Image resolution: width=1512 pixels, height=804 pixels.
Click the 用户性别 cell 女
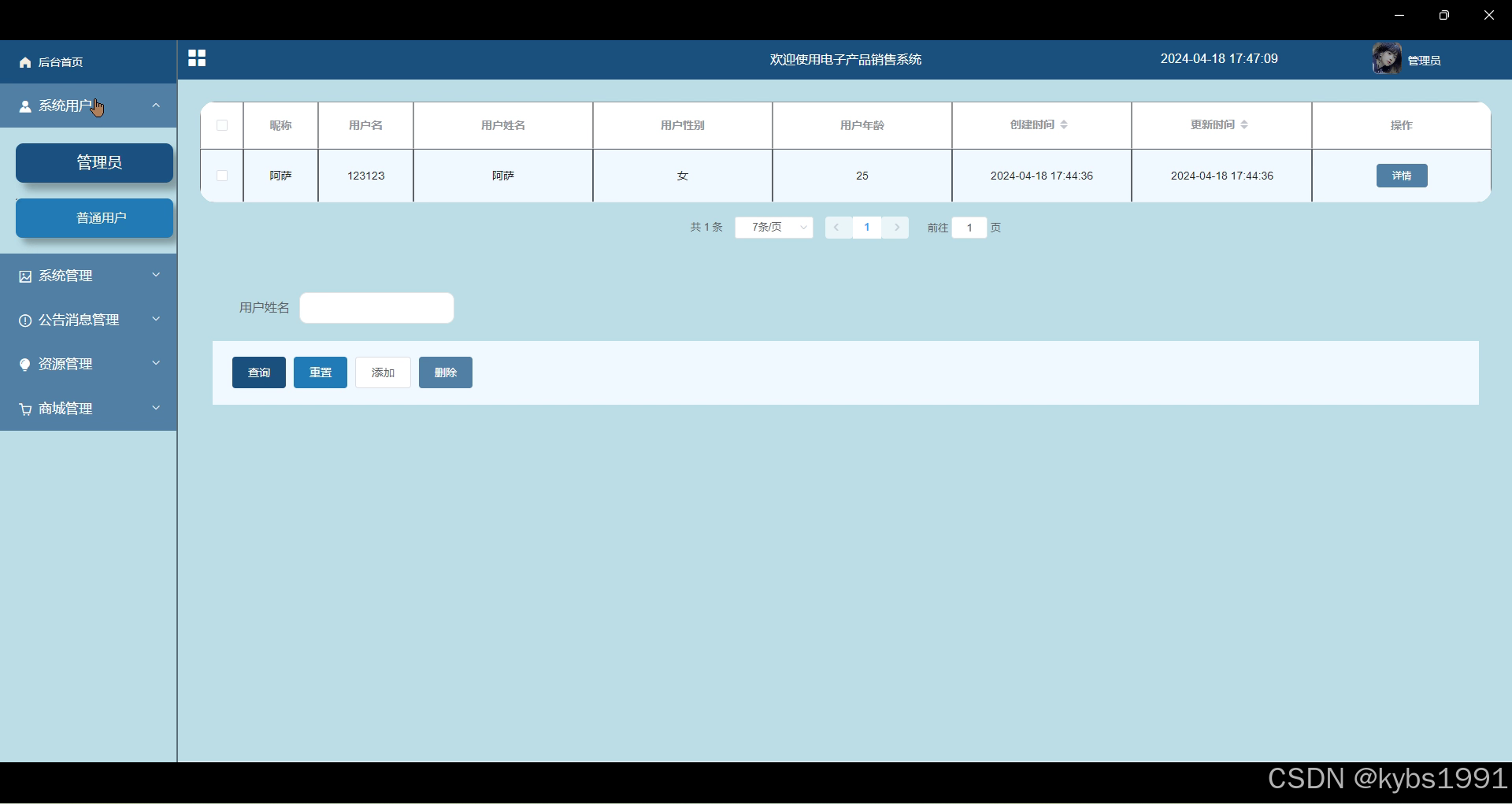pos(683,176)
